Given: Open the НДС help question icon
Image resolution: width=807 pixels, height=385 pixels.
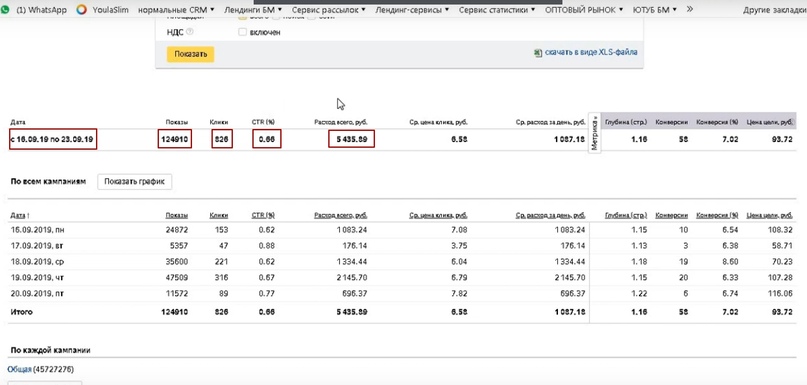Looking at the screenshot, I should (x=190, y=32).
